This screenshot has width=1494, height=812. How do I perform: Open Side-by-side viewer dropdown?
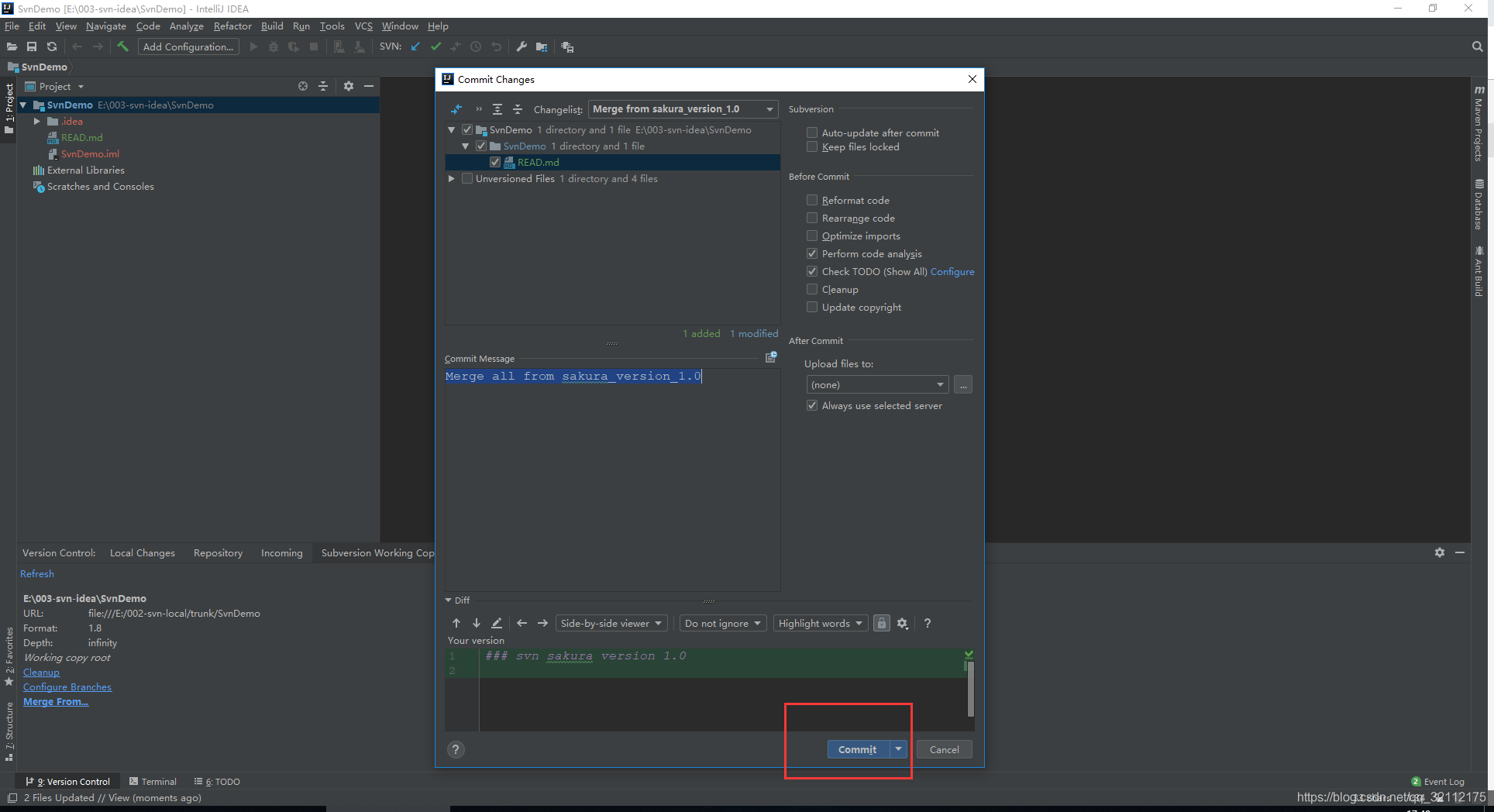[x=611, y=623]
